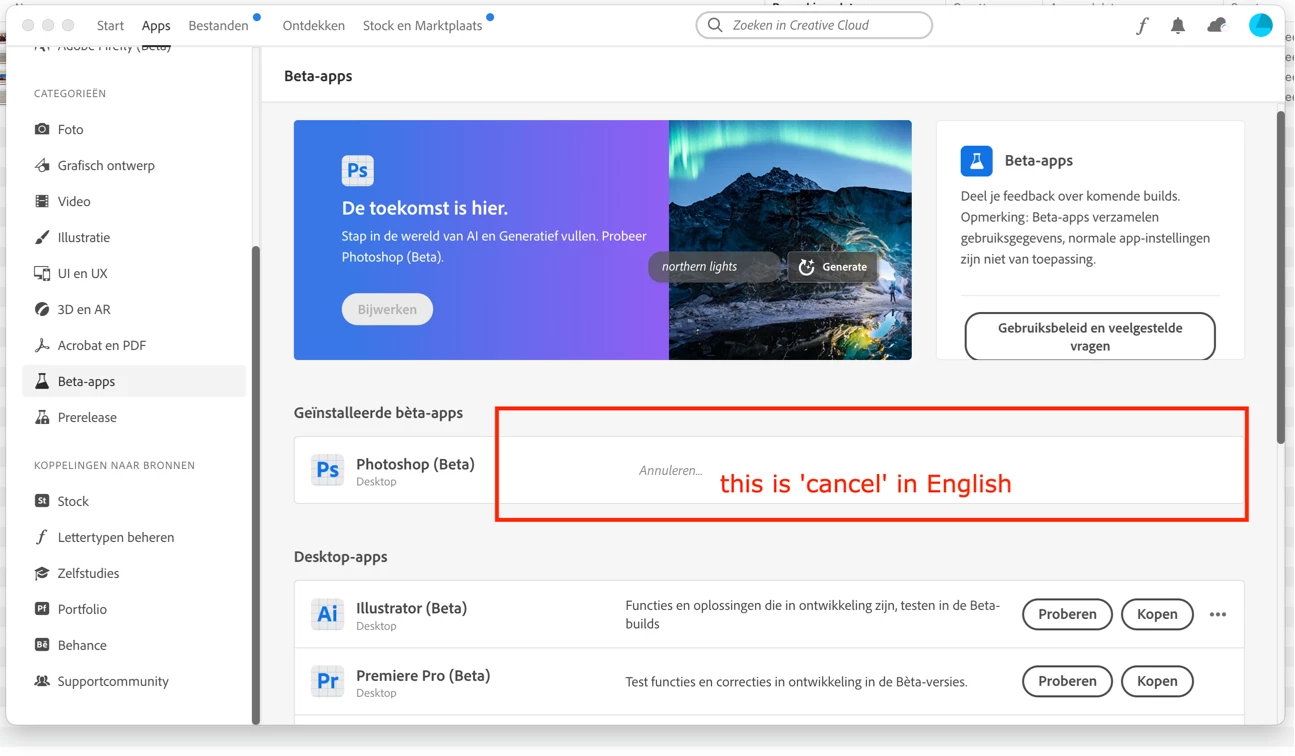The width and height of the screenshot is (1295, 756).
Task: Click the Bijwerken button in the banner
Action: click(x=387, y=309)
